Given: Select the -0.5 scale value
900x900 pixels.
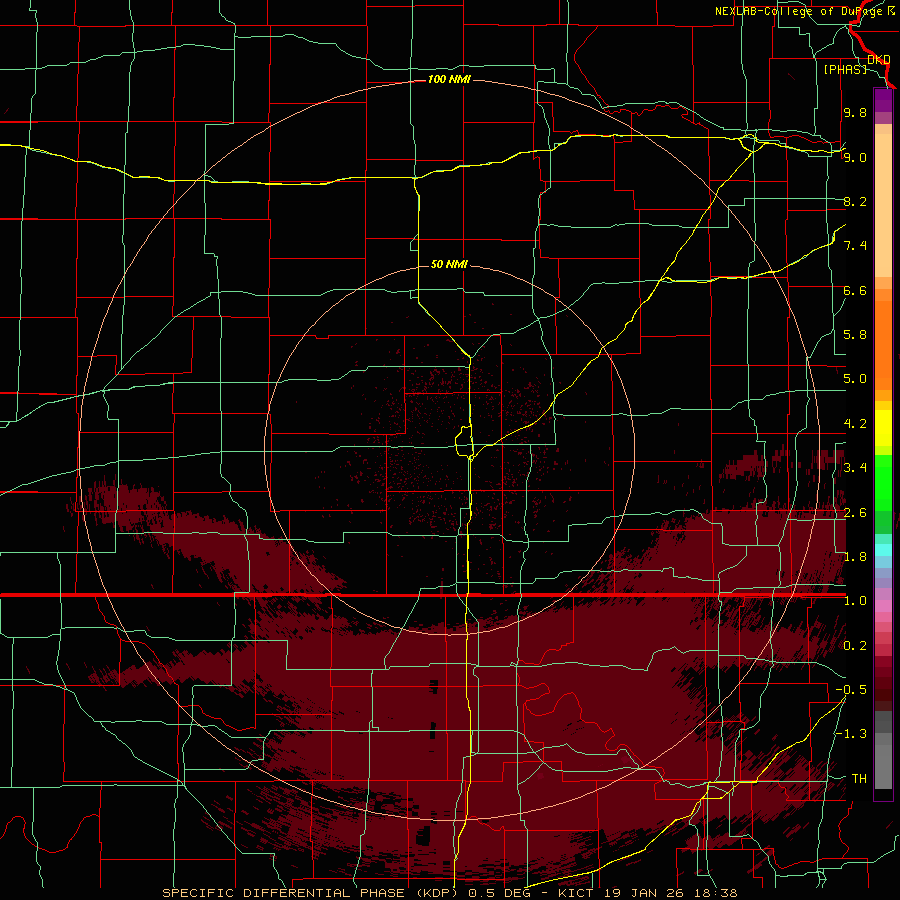Looking at the screenshot, I should coord(851,690).
